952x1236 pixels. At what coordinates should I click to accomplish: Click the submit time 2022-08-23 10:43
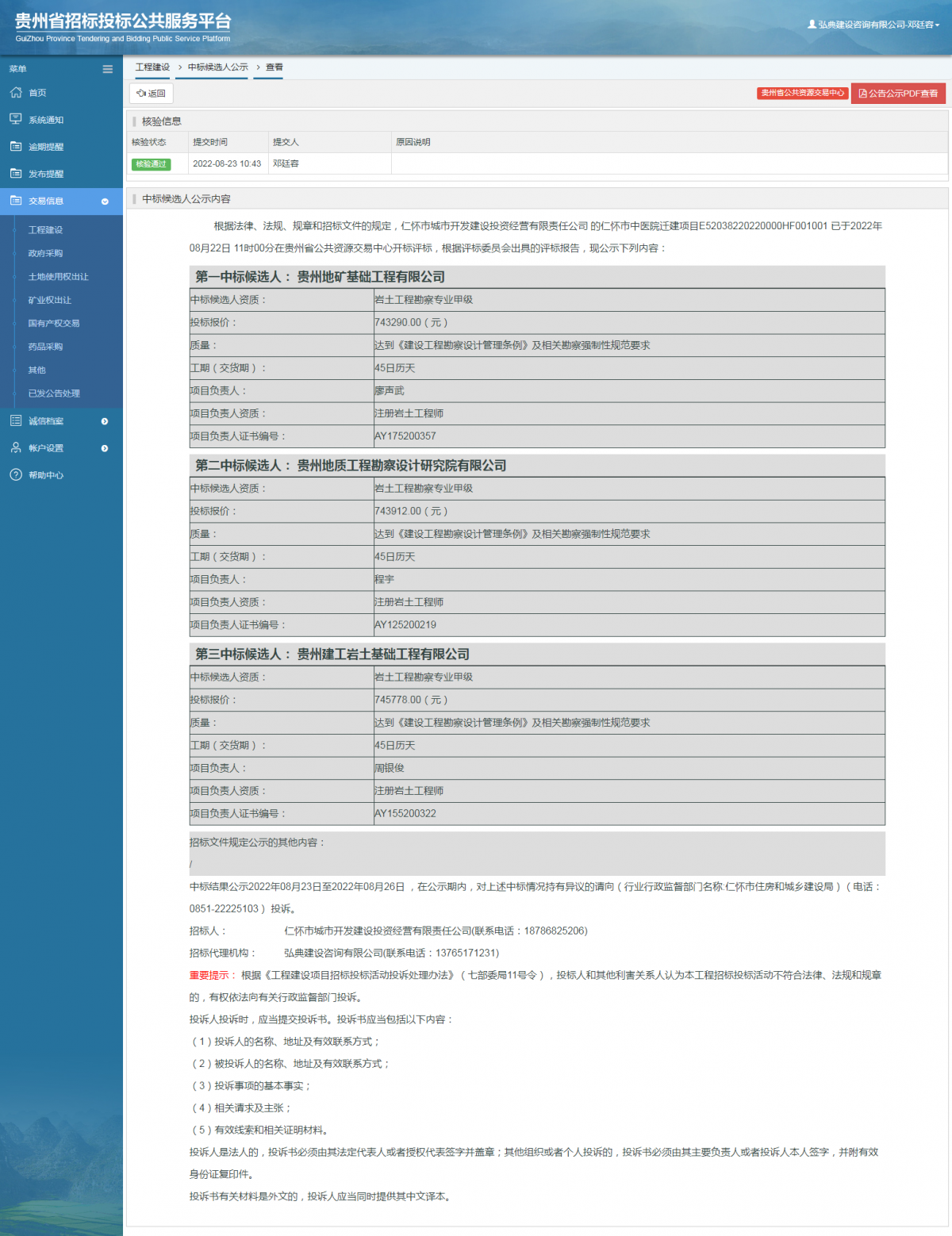pyautogui.click(x=227, y=163)
